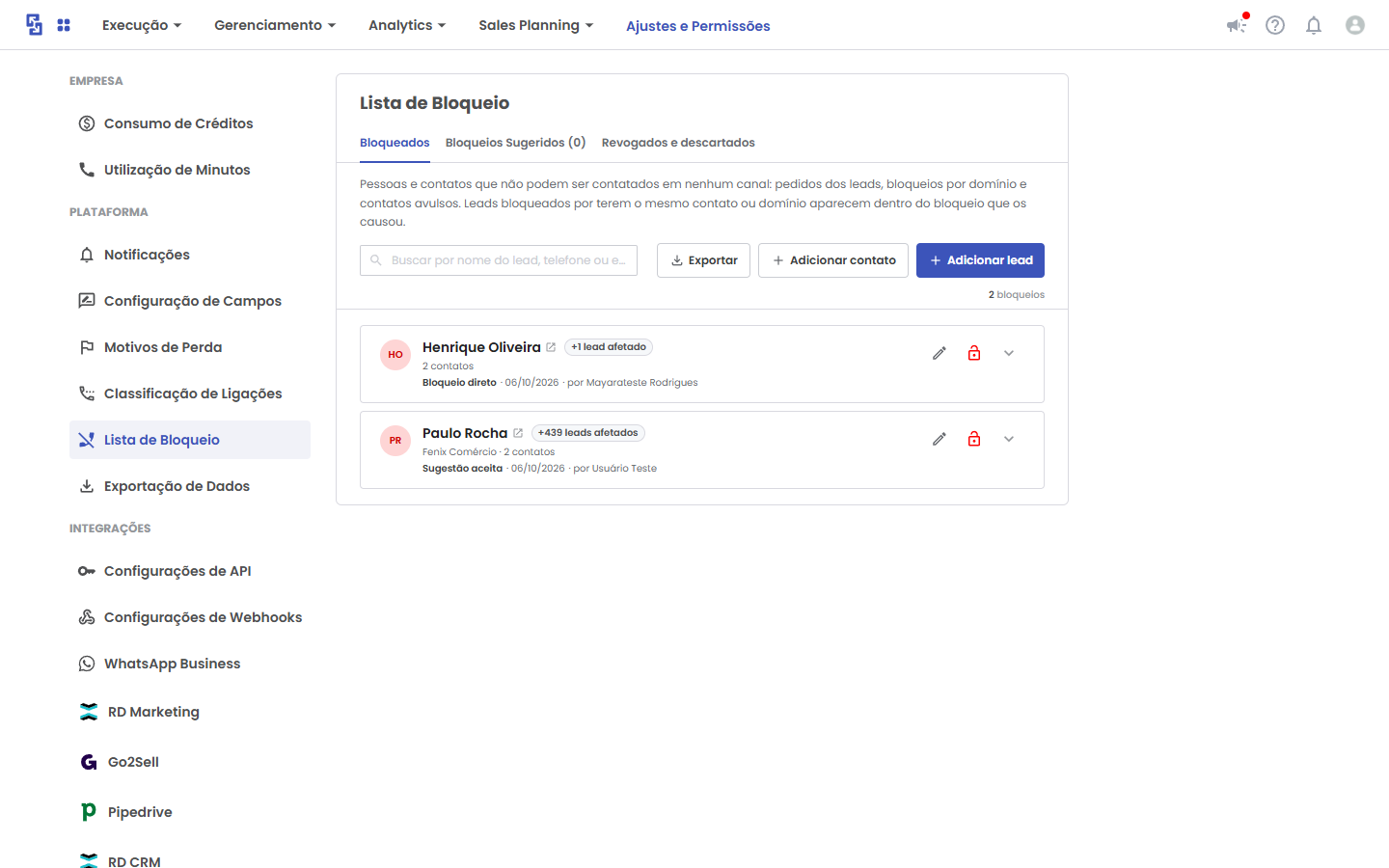Open Henrique Oliveira external link icon
The width and height of the screenshot is (1389, 868).
pyautogui.click(x=551, y=347)
